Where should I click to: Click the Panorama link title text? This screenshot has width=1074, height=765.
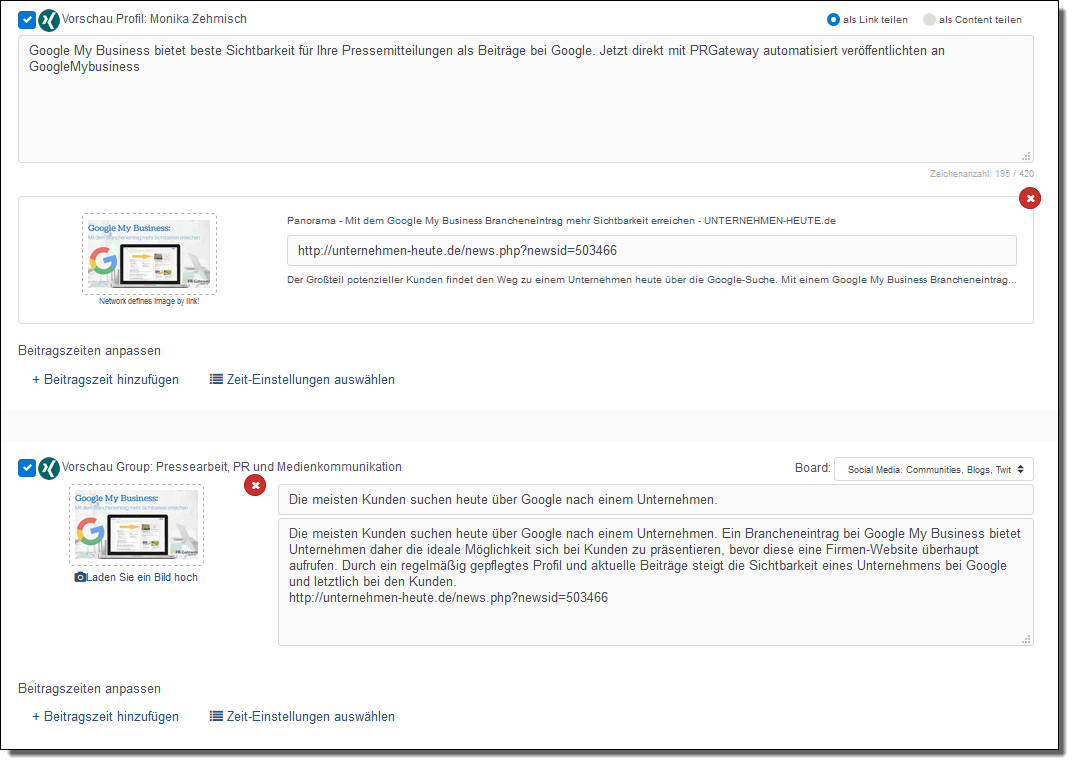(x=561, y=221)
